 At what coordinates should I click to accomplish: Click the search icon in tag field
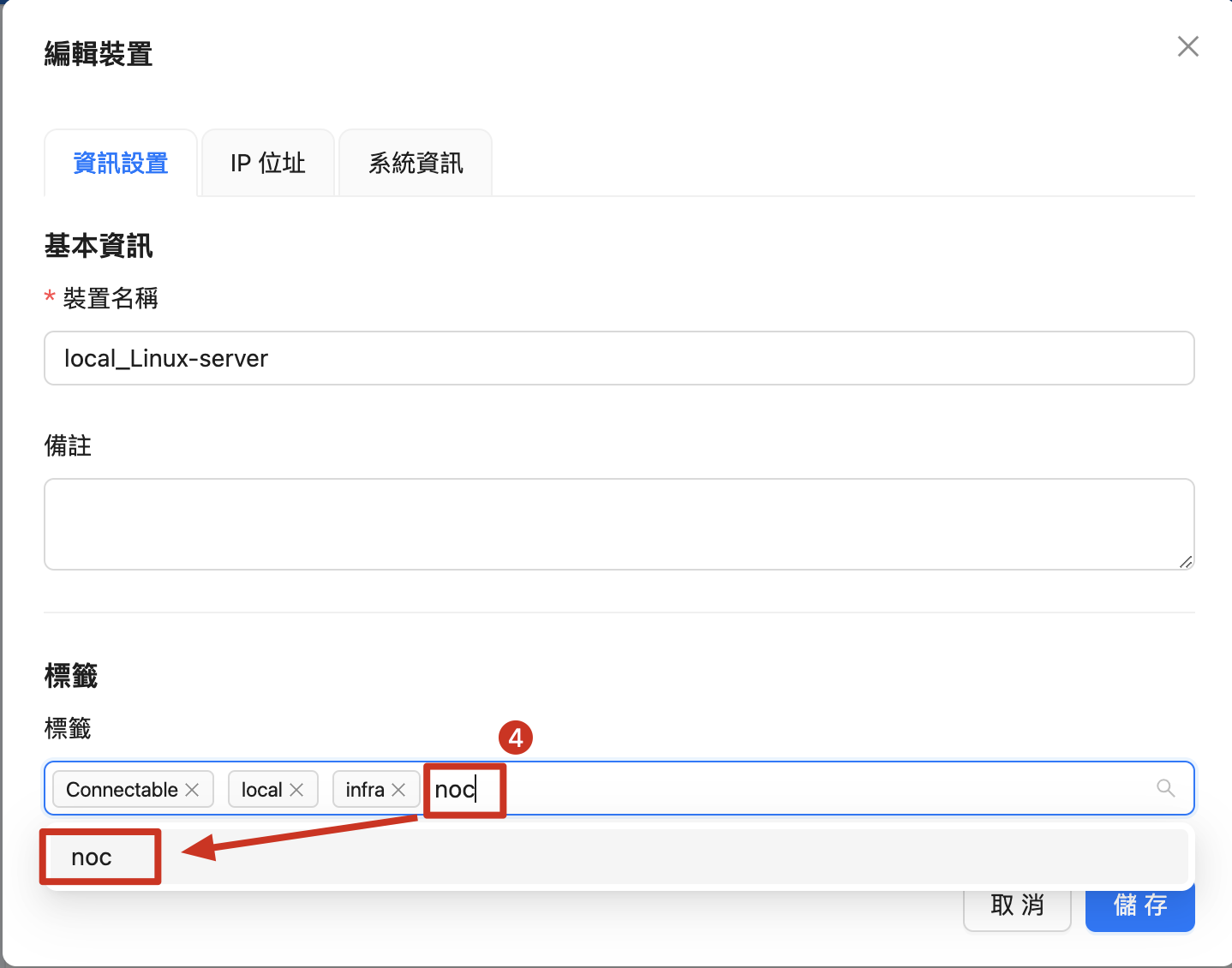[x=1165, y=788]
